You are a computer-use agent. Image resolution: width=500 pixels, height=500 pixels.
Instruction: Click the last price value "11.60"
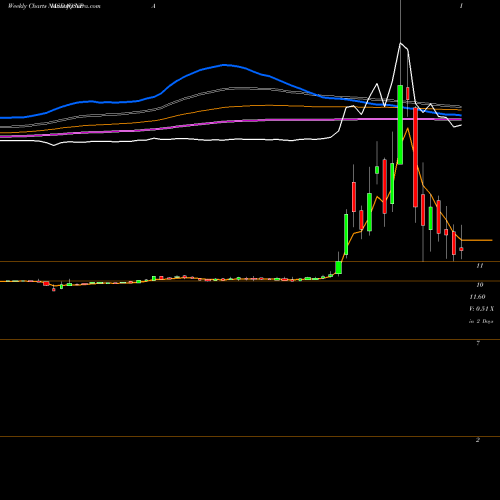click(x=477, y=297)
